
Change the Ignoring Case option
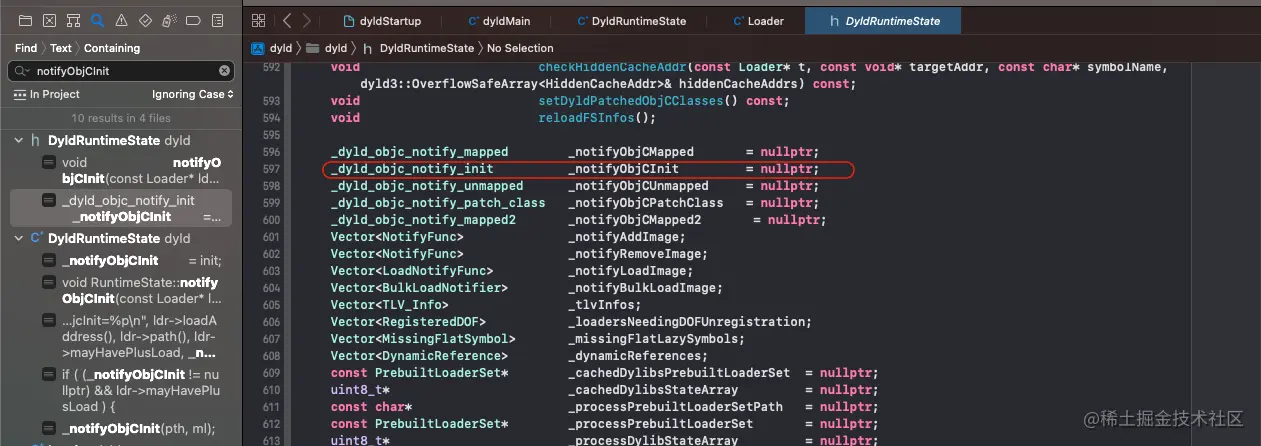click(193, 94)
